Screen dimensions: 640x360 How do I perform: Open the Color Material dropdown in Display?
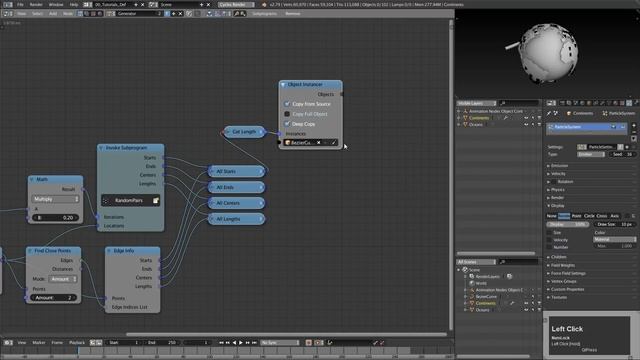coord(614,239)
